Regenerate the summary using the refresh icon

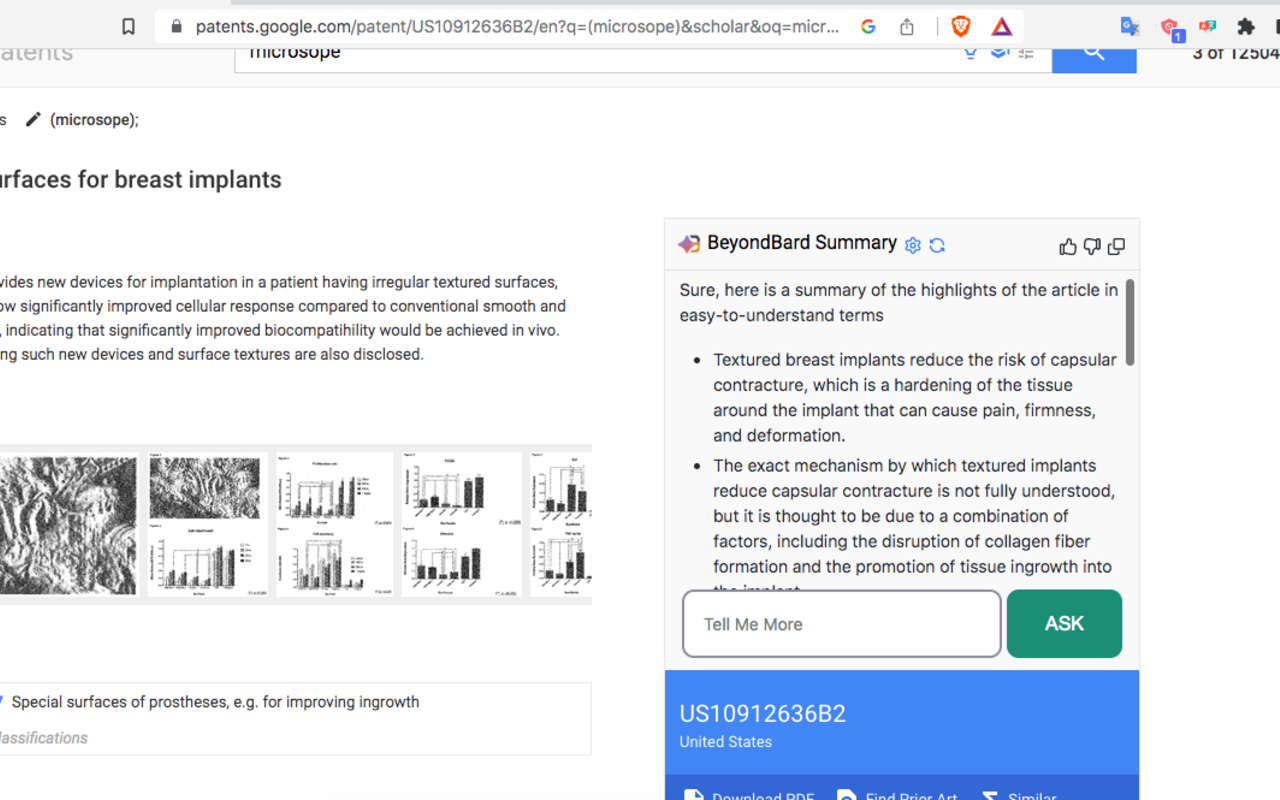tap(937, 245)
